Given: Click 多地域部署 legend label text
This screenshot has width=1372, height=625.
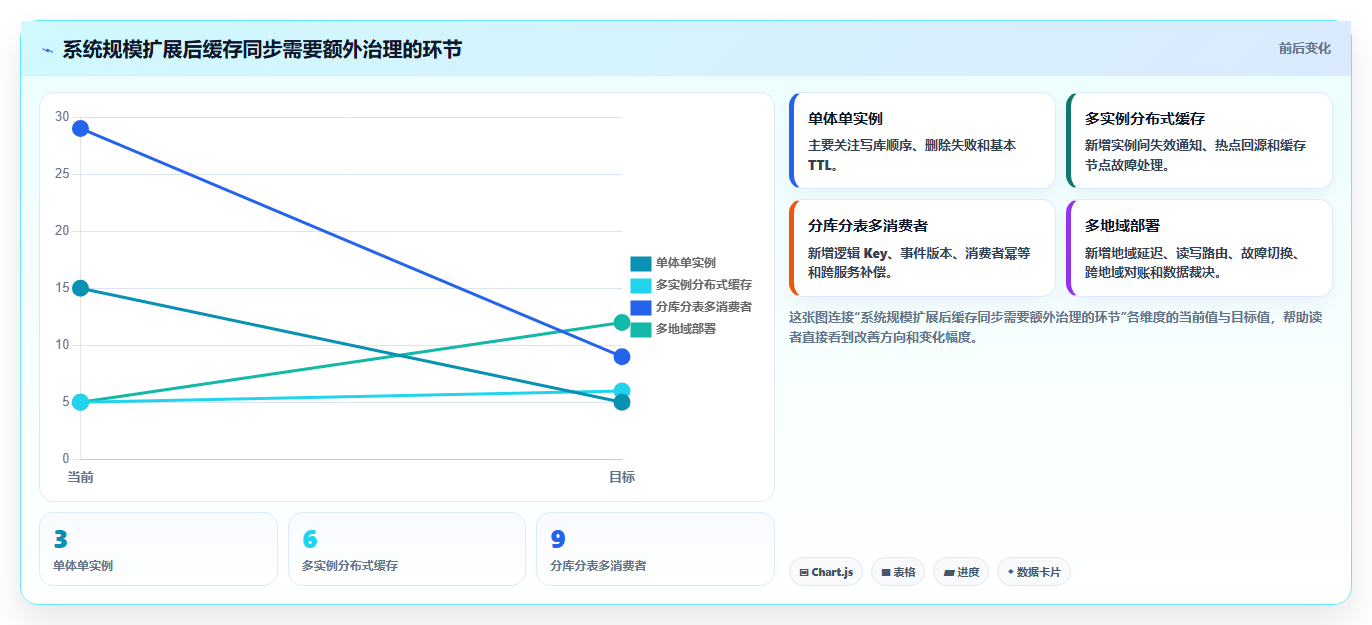Looking at the screenshot, I should [685, 329].
